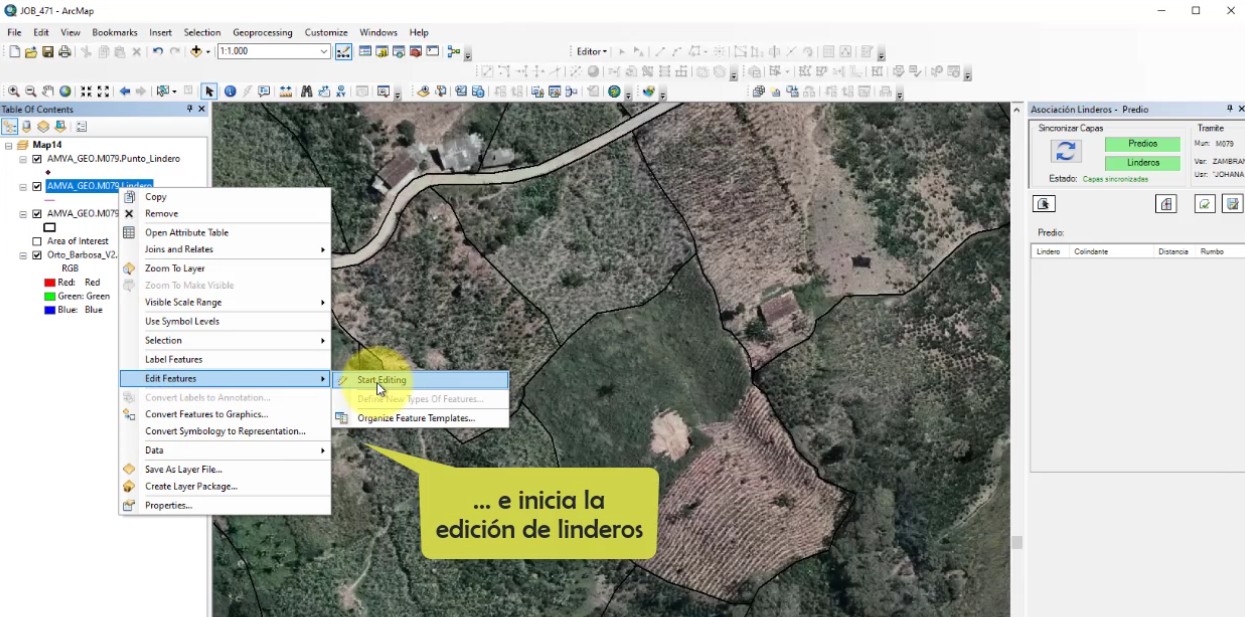
Task: Activate the Pan hand tool
Action: [48, 91]
